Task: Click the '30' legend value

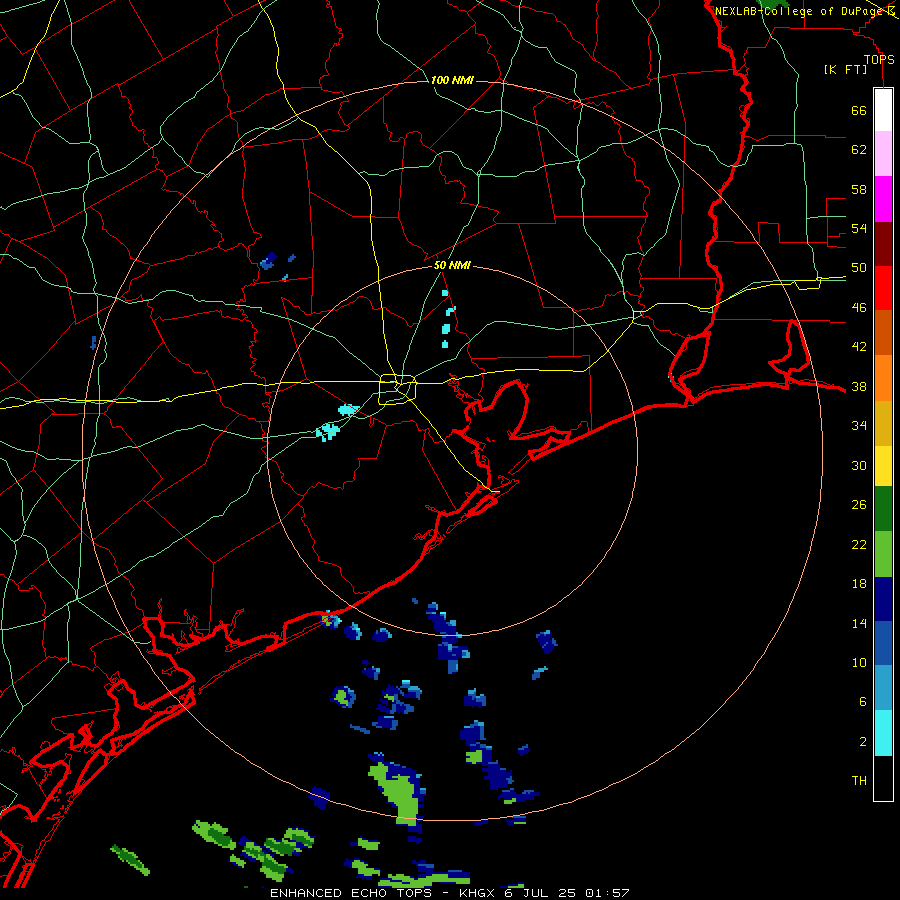Action: 859,465
